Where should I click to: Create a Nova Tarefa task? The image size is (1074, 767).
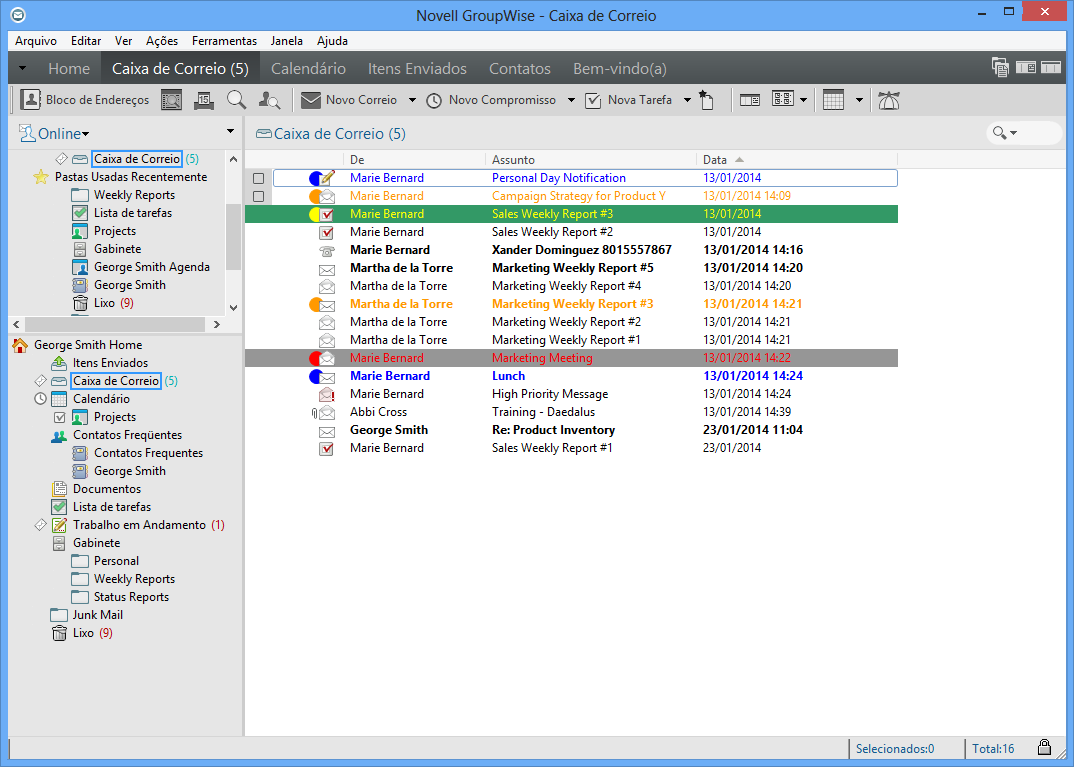click(628, 100)
